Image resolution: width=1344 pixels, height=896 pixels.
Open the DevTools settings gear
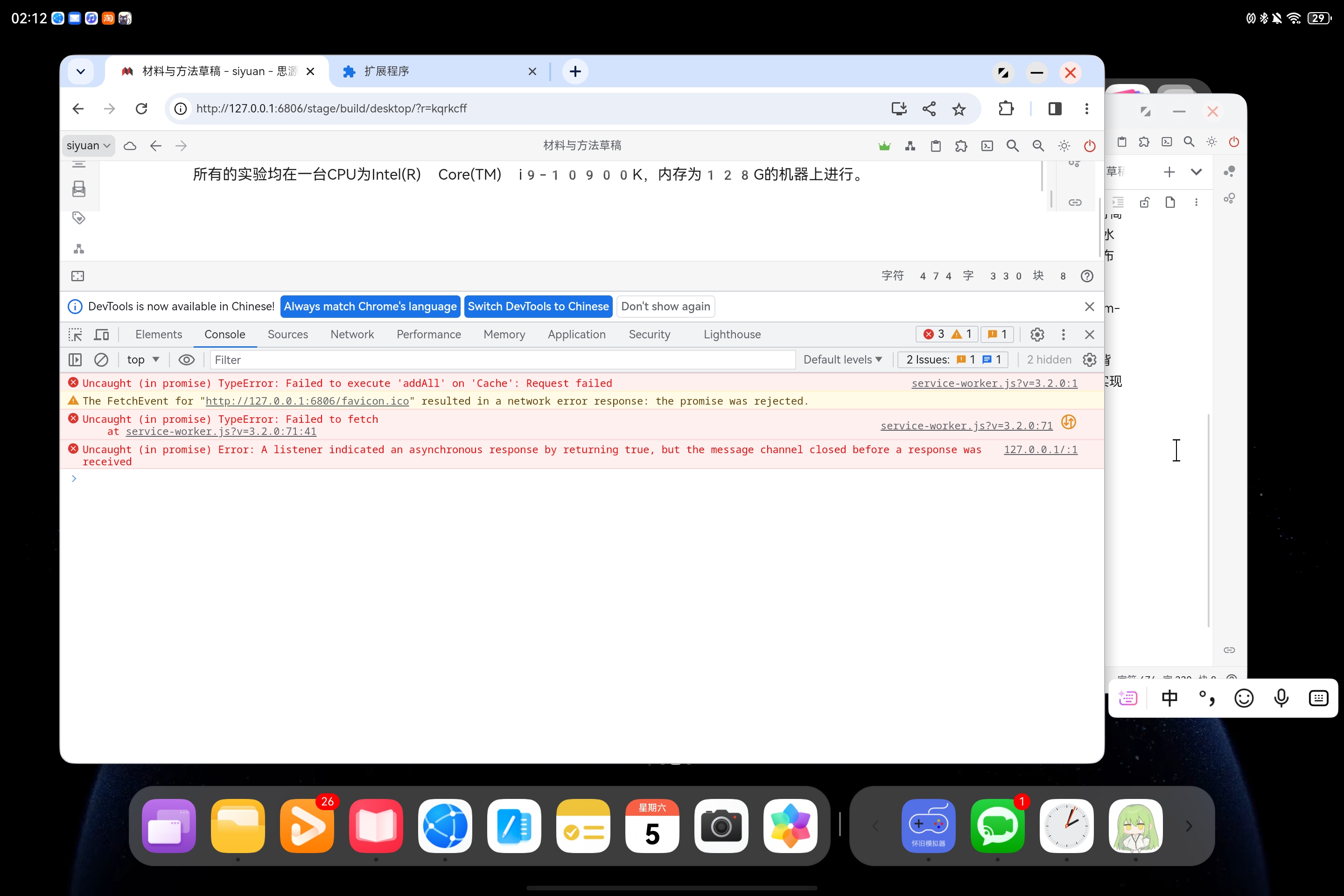pos(1036,334)
